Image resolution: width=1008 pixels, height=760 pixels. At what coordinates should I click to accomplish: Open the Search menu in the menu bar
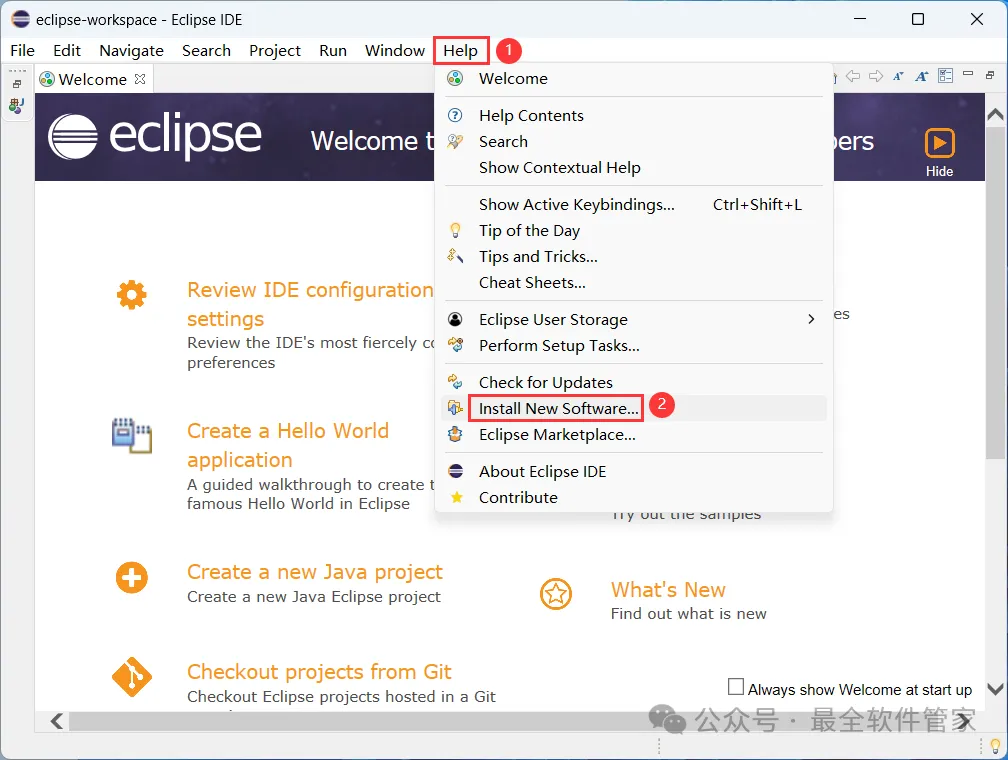click(x=206, y=51)
